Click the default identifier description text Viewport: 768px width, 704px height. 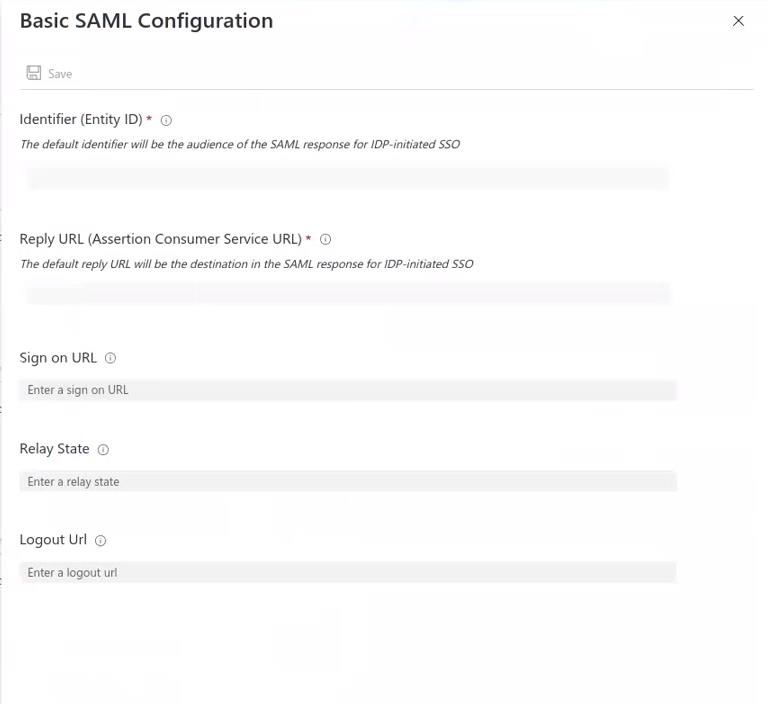[x=240, y=144]
